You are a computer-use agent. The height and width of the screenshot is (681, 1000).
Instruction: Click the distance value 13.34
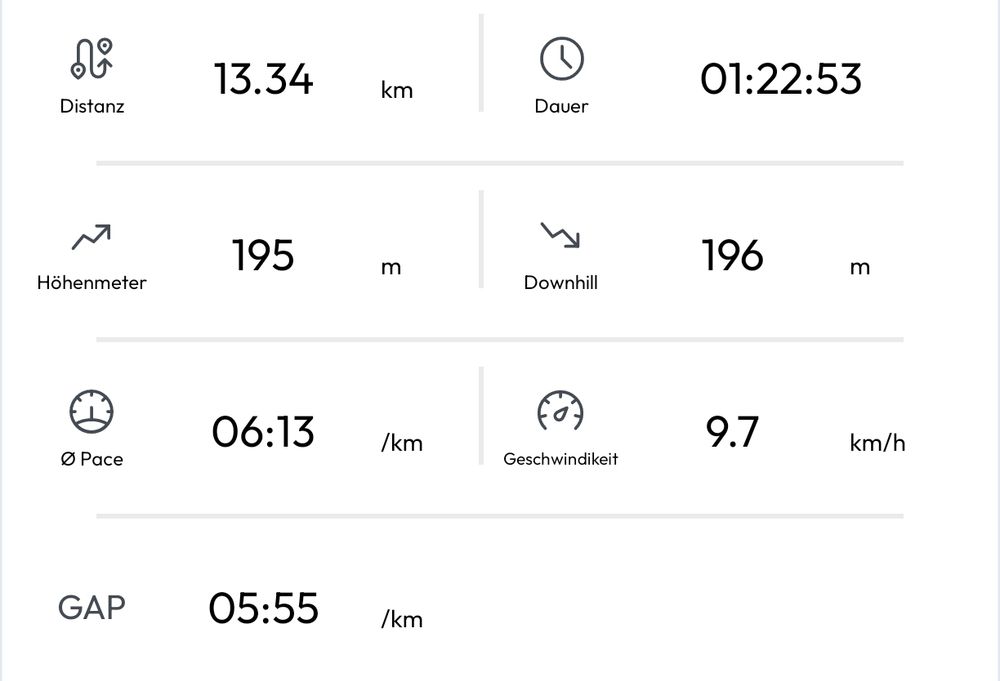[263, 80]
